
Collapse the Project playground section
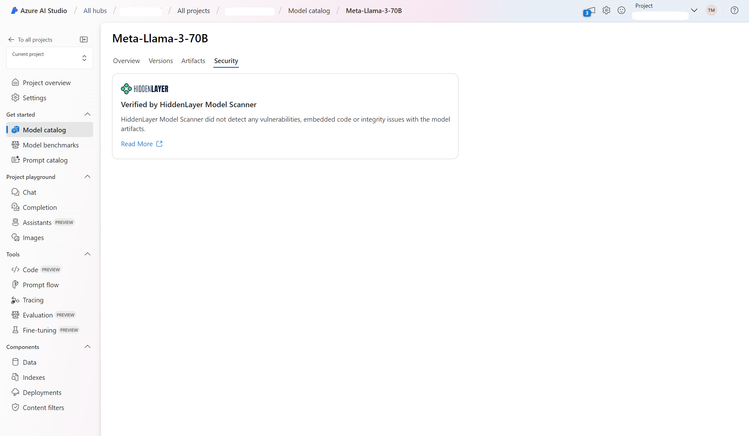tap(87, 177)
